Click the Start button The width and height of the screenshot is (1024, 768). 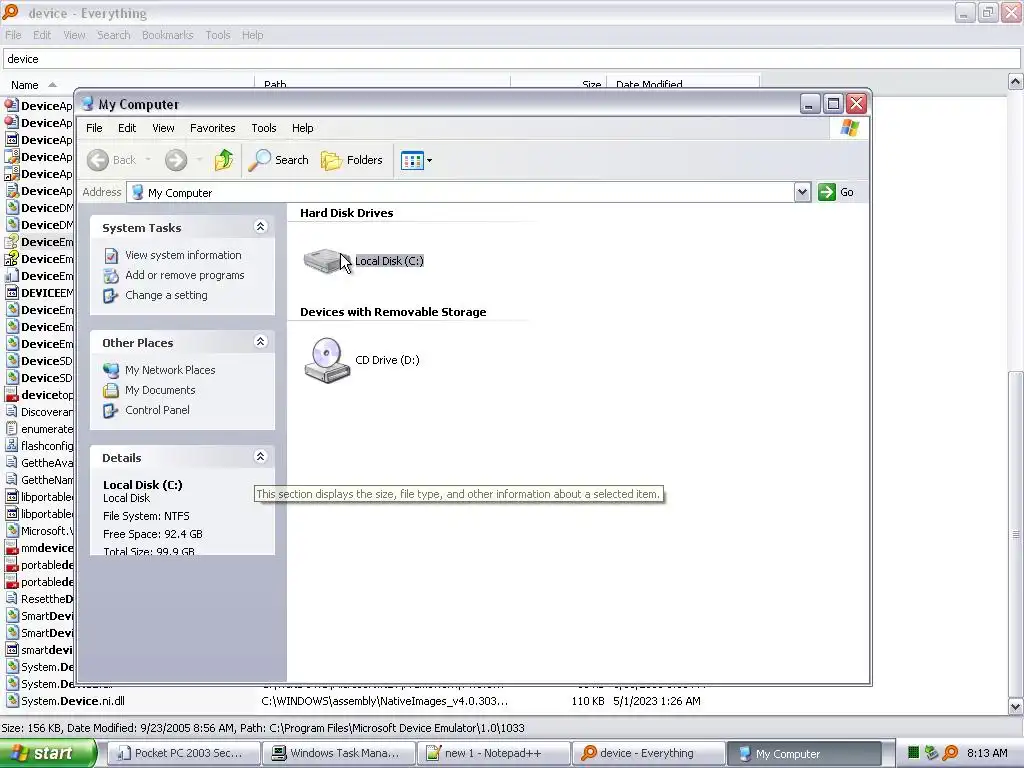47,753
